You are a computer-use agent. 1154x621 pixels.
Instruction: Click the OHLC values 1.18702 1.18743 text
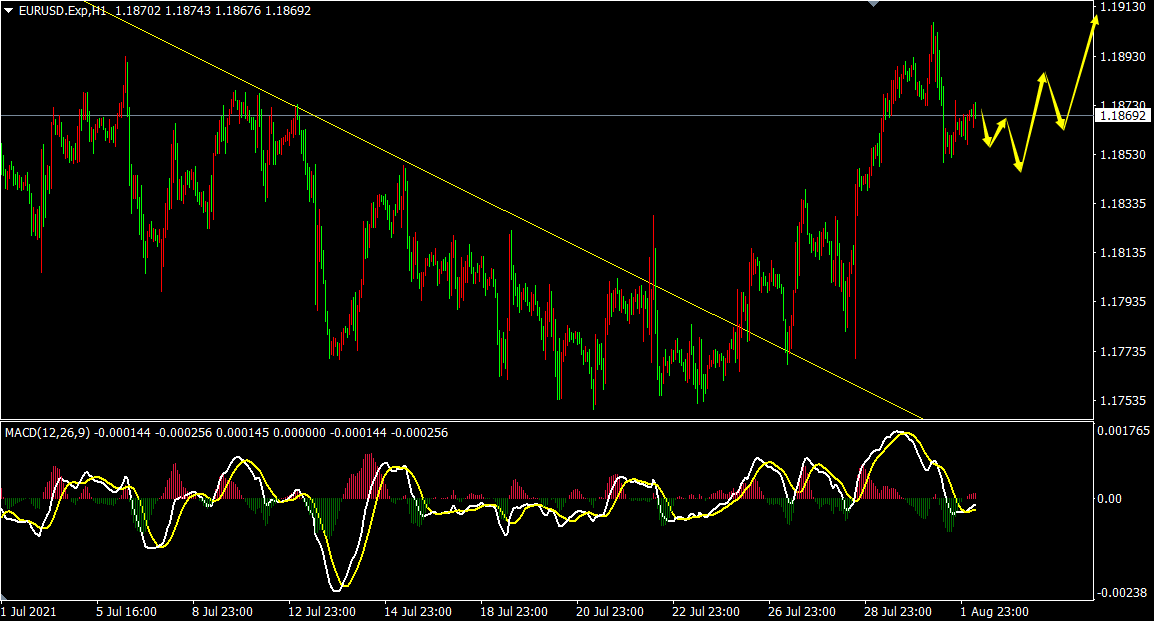163,11
